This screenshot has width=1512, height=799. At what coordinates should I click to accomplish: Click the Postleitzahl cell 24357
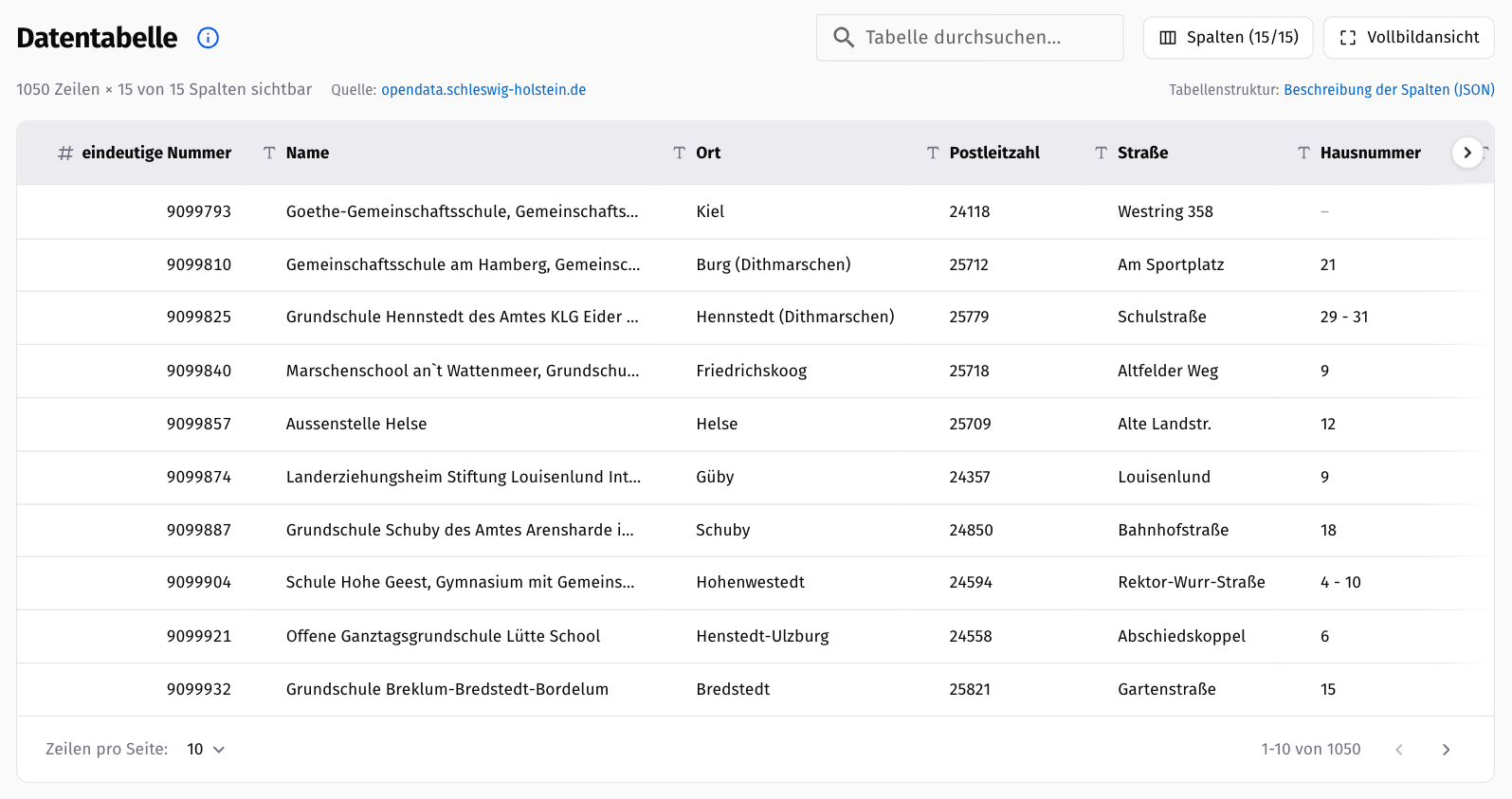970,477
